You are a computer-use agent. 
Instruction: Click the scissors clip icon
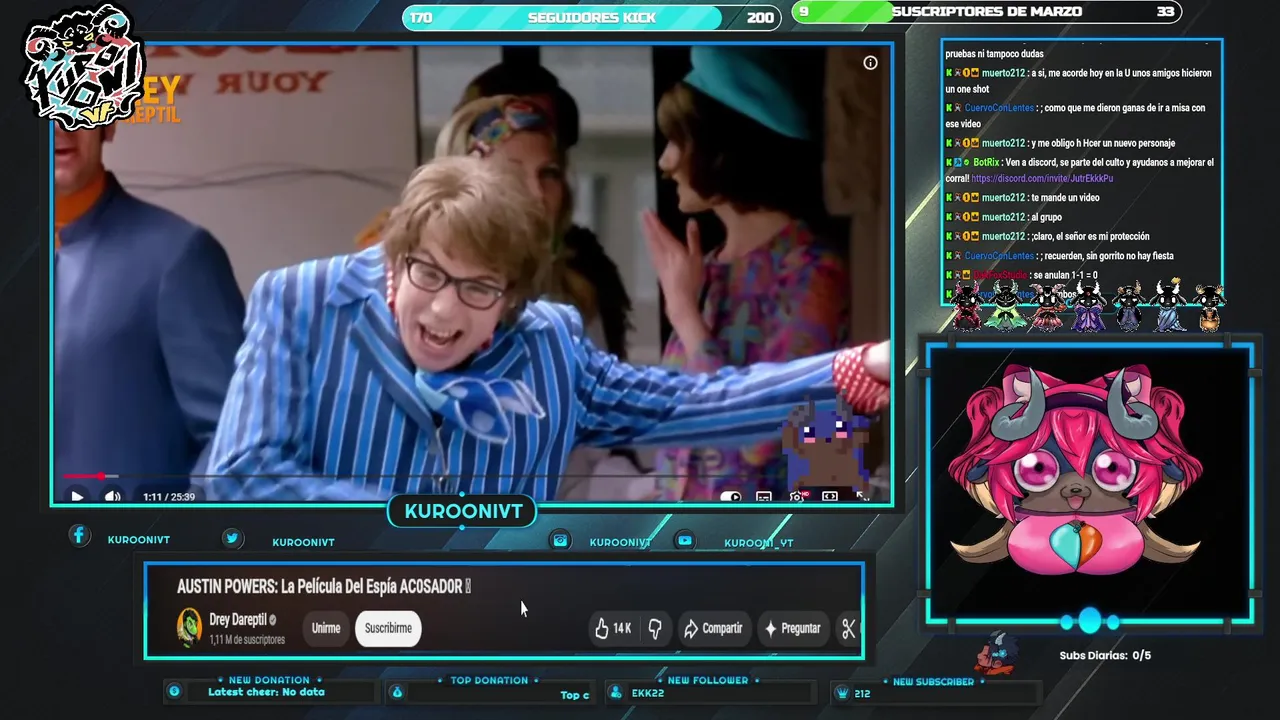(x=848, y=628)
